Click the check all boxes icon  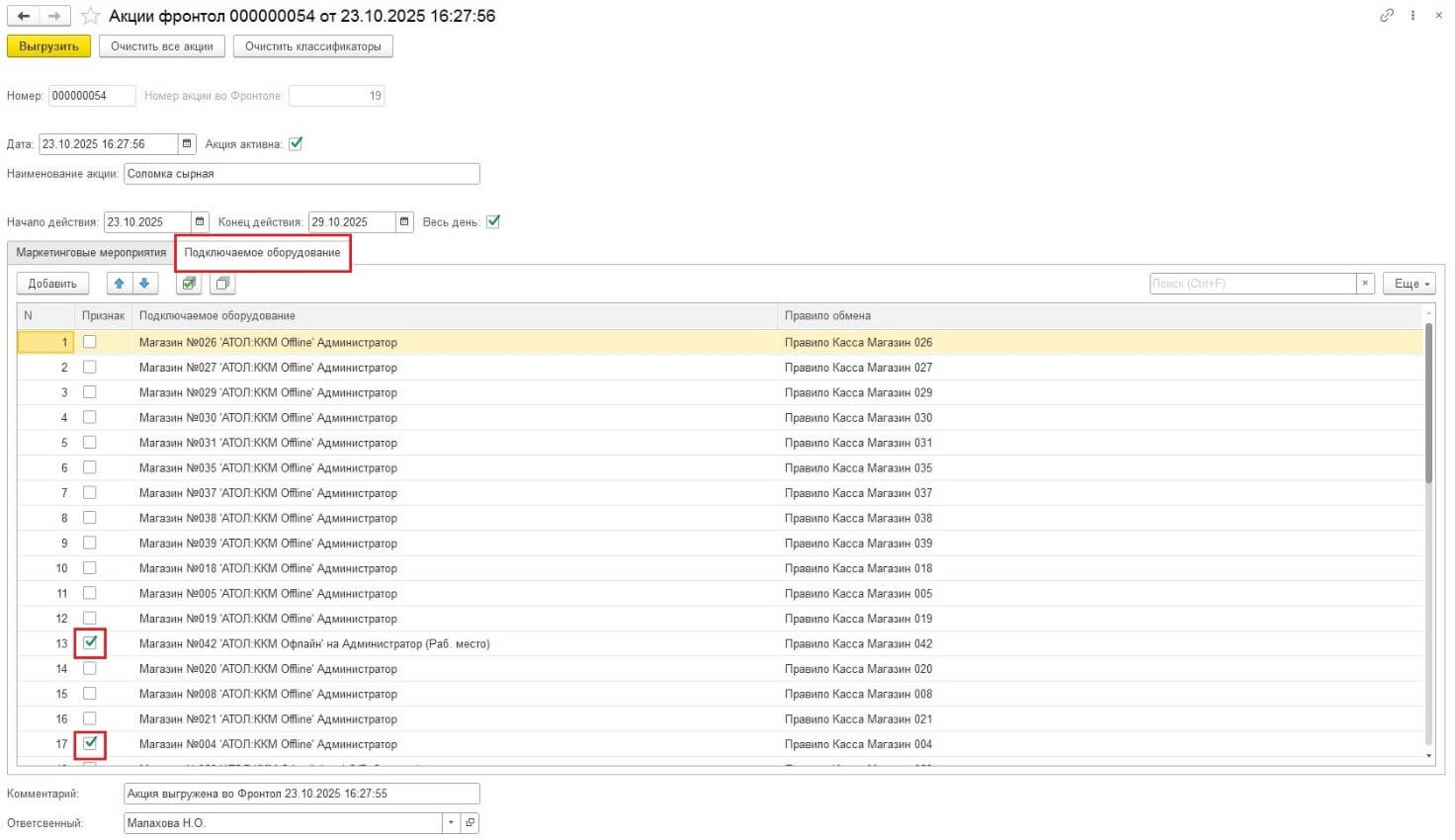[188, 284]
